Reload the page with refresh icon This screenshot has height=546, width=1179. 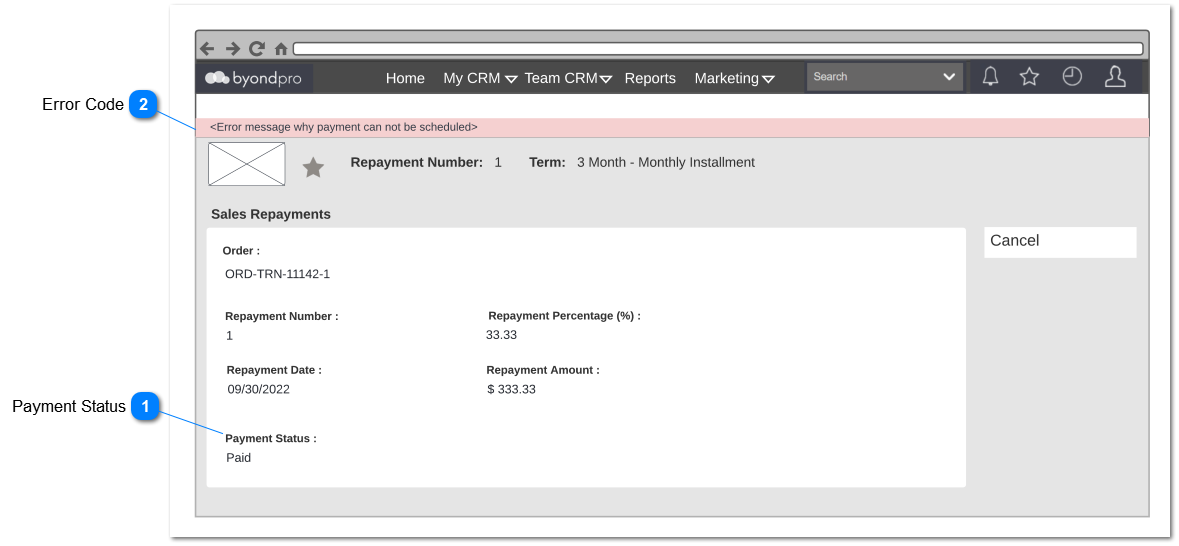(x=257, y=49)
